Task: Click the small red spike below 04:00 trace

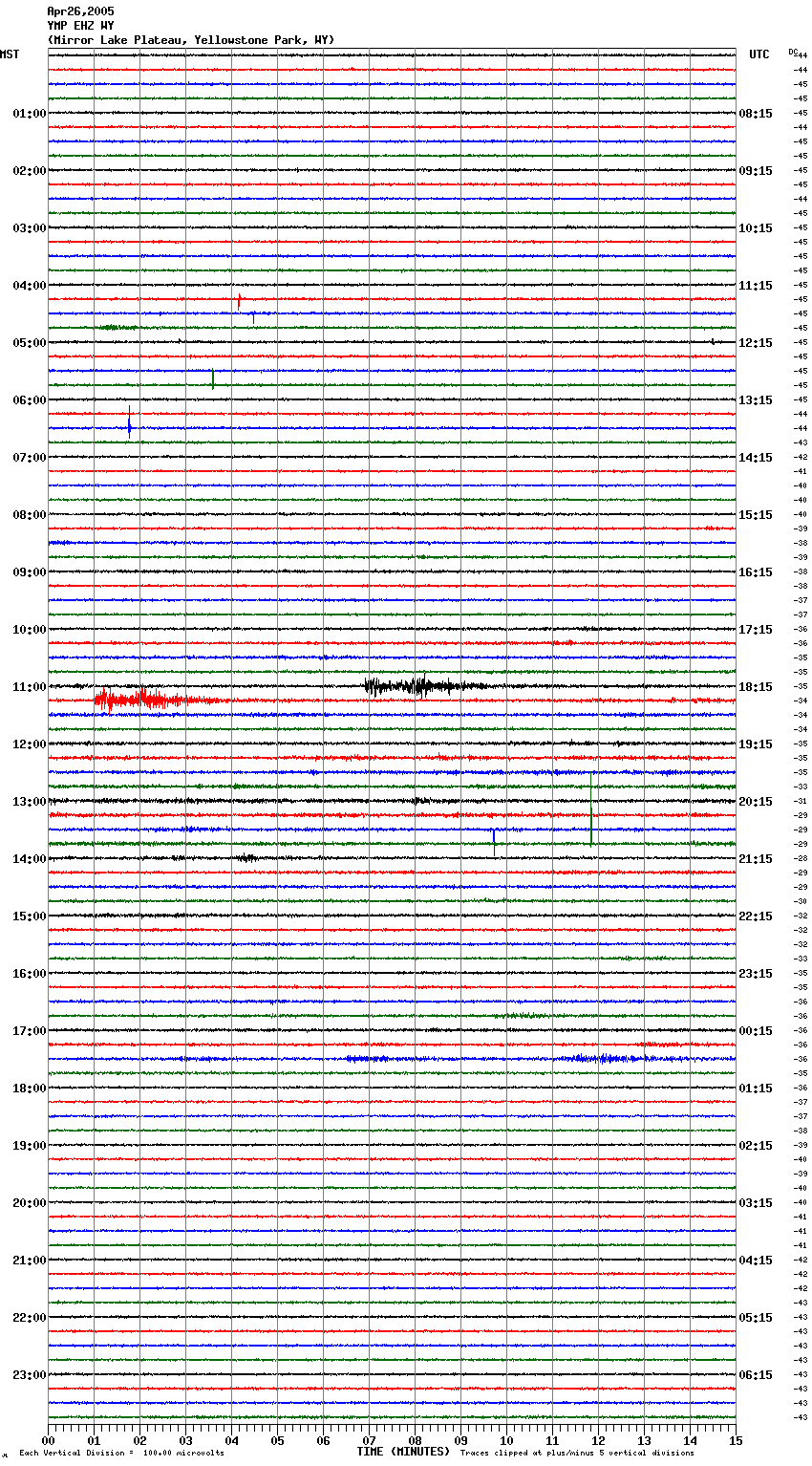Action: 239,301
